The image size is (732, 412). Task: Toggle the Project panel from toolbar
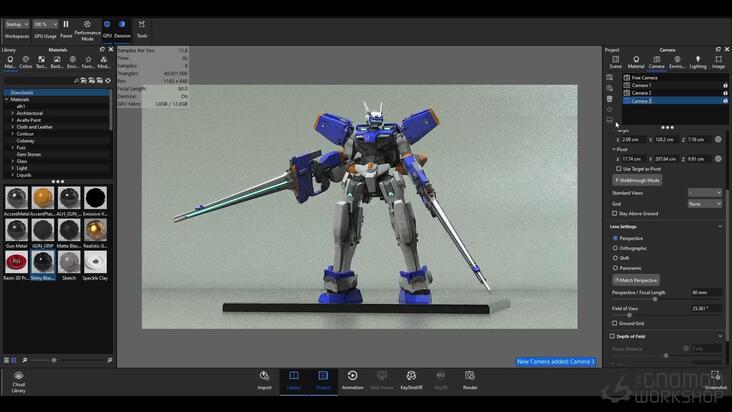[323, 380]
